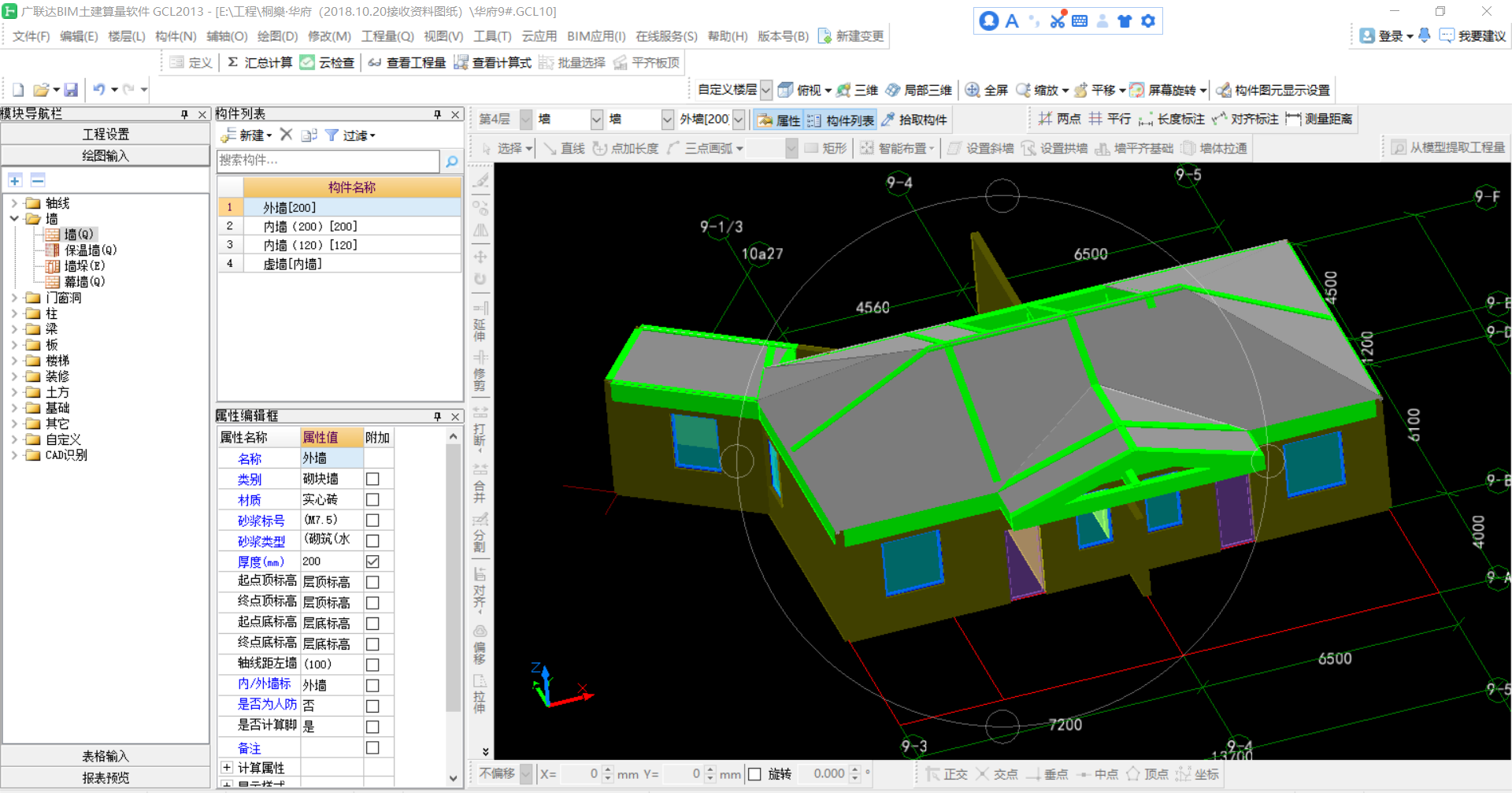Click 矩形 rectangle tool

(x=826, y=148)
